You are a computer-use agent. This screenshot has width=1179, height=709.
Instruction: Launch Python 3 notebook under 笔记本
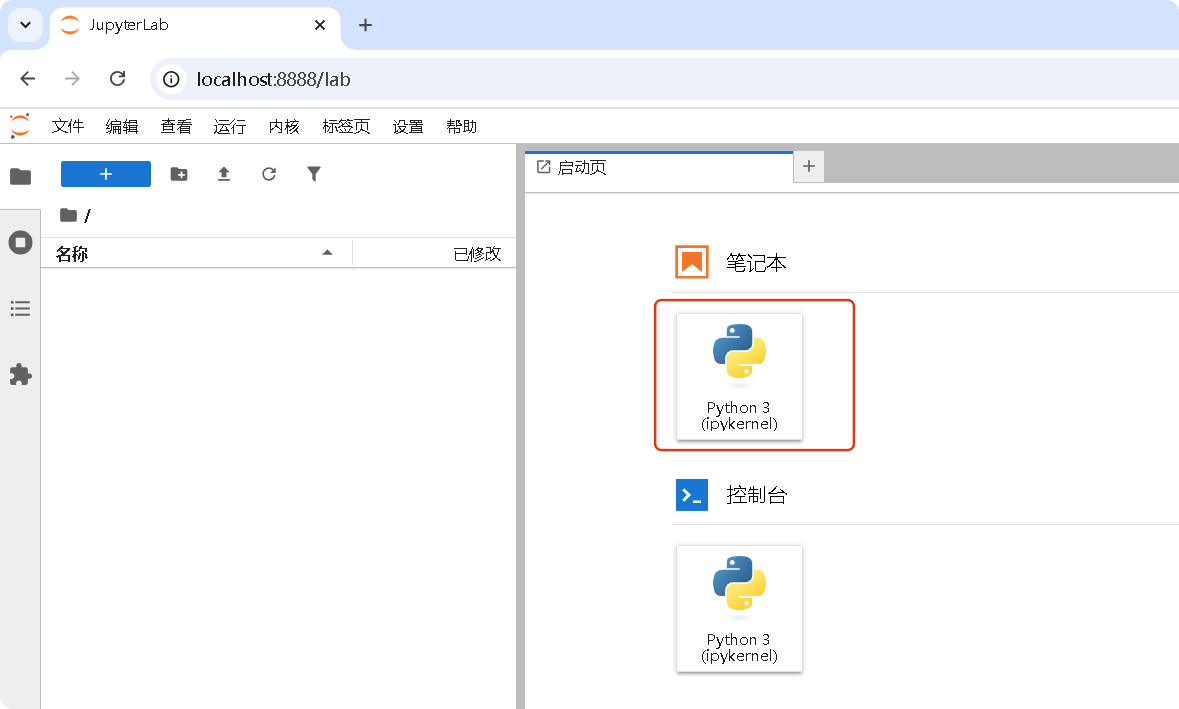739,377
